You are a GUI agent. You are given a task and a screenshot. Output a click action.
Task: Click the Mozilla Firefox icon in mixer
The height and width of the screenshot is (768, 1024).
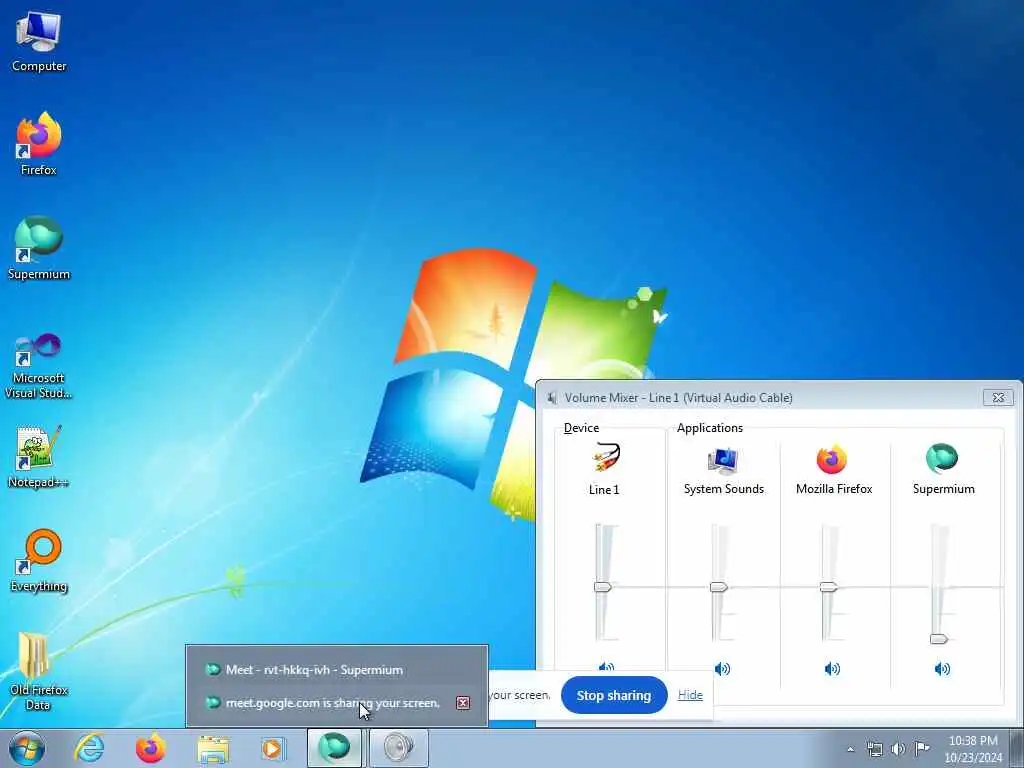(x=832, y=459)
